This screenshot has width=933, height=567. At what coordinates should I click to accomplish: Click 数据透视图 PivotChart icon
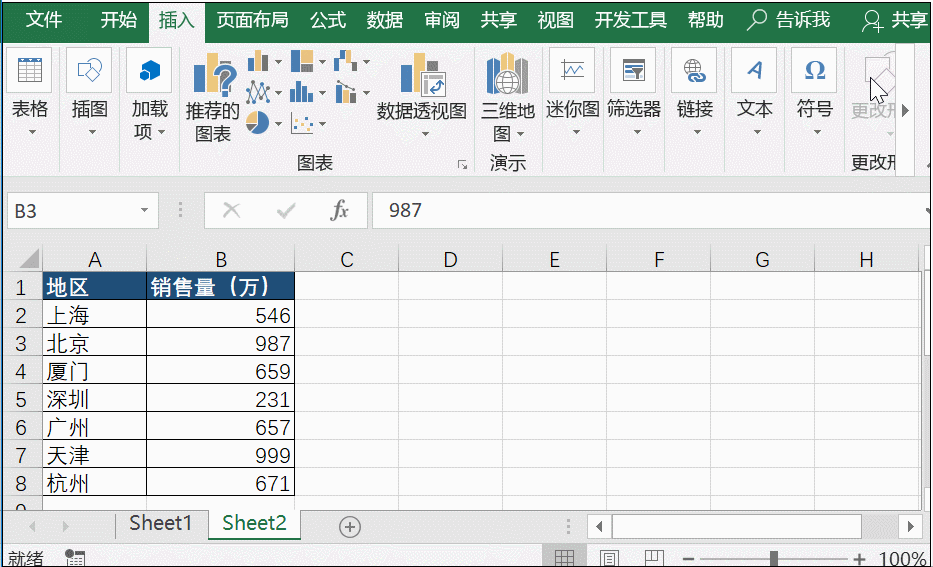point(422,74)
